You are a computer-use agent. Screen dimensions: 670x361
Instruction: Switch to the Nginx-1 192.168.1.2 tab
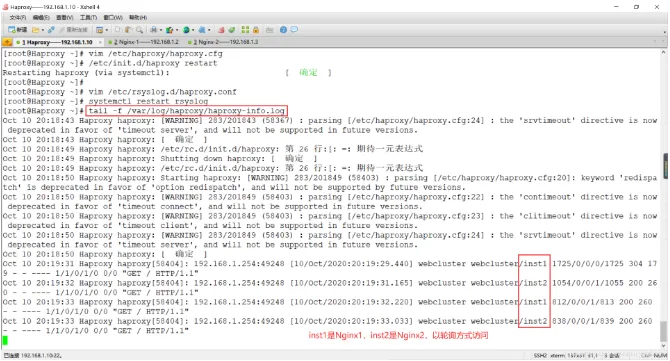144,42
